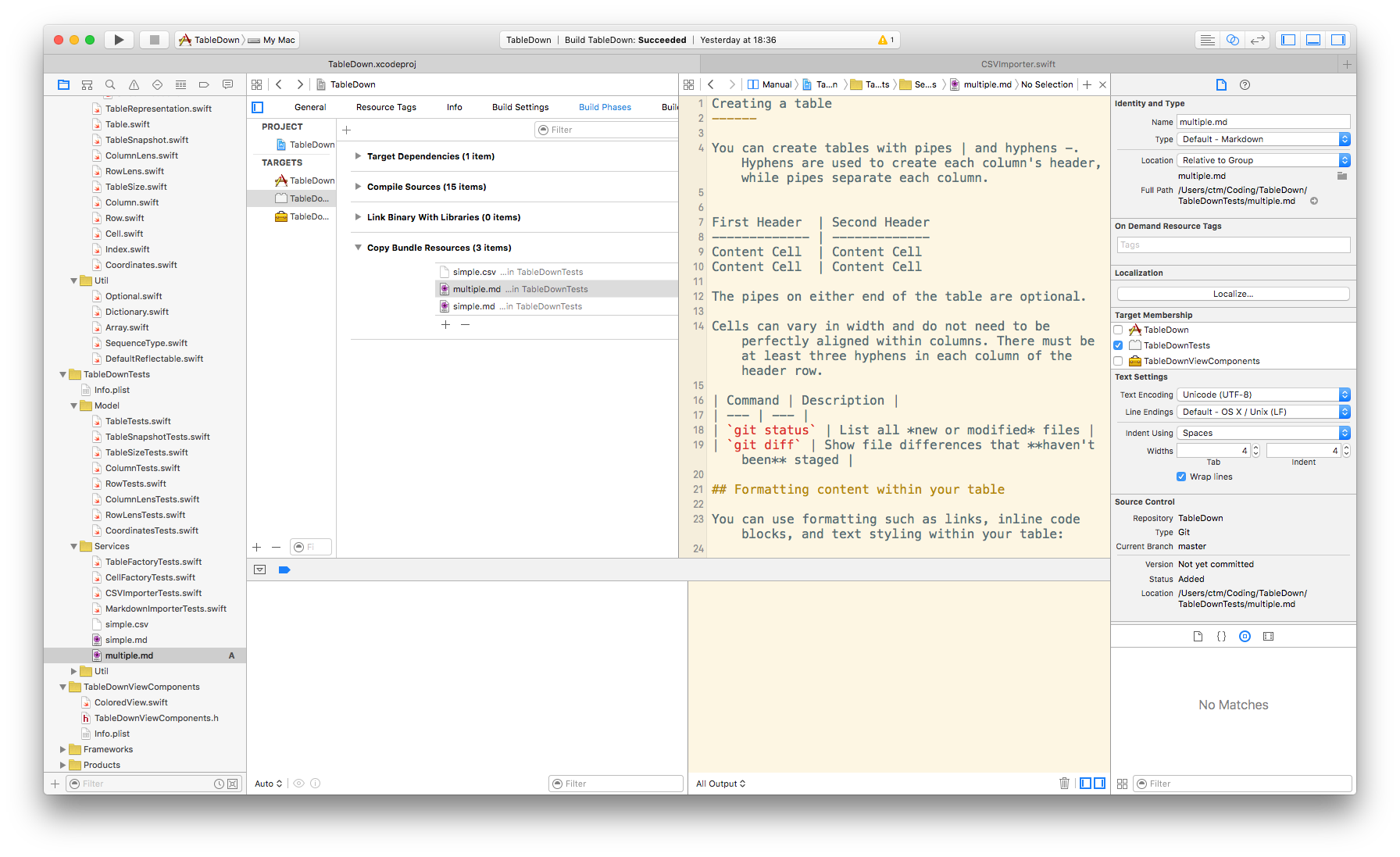
Task: Show the File inspector icon
Action: pyautogui.click(x=1222, y=84)
